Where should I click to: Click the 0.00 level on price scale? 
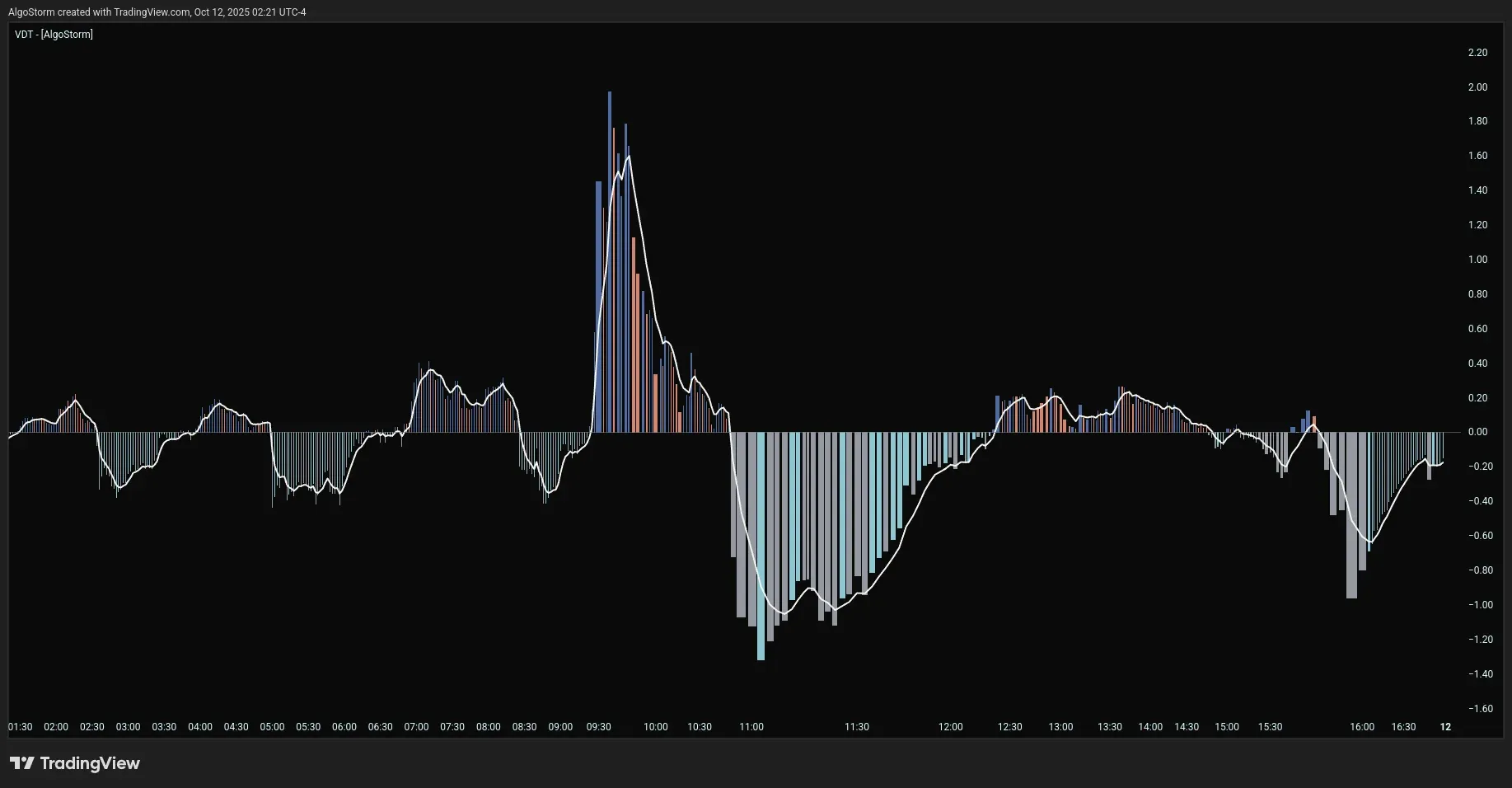tap(1477, 431)
